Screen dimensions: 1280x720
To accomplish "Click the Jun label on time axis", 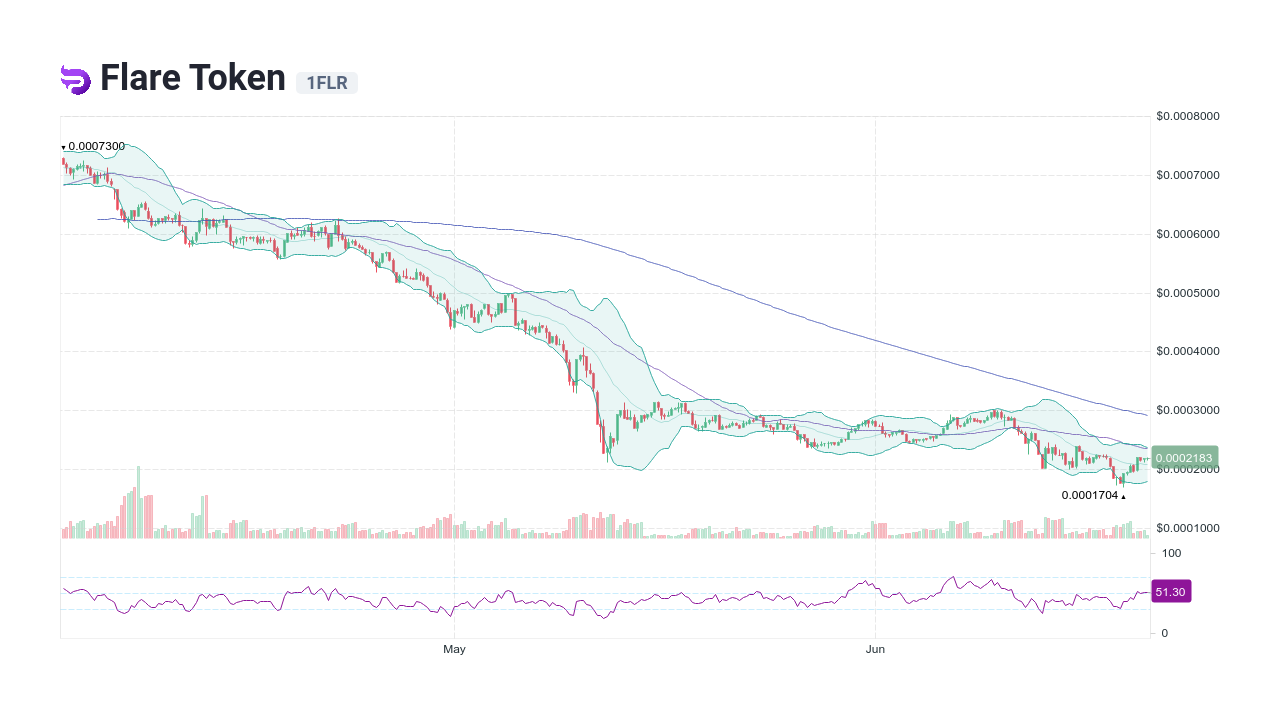I will [x=875, y=650].
